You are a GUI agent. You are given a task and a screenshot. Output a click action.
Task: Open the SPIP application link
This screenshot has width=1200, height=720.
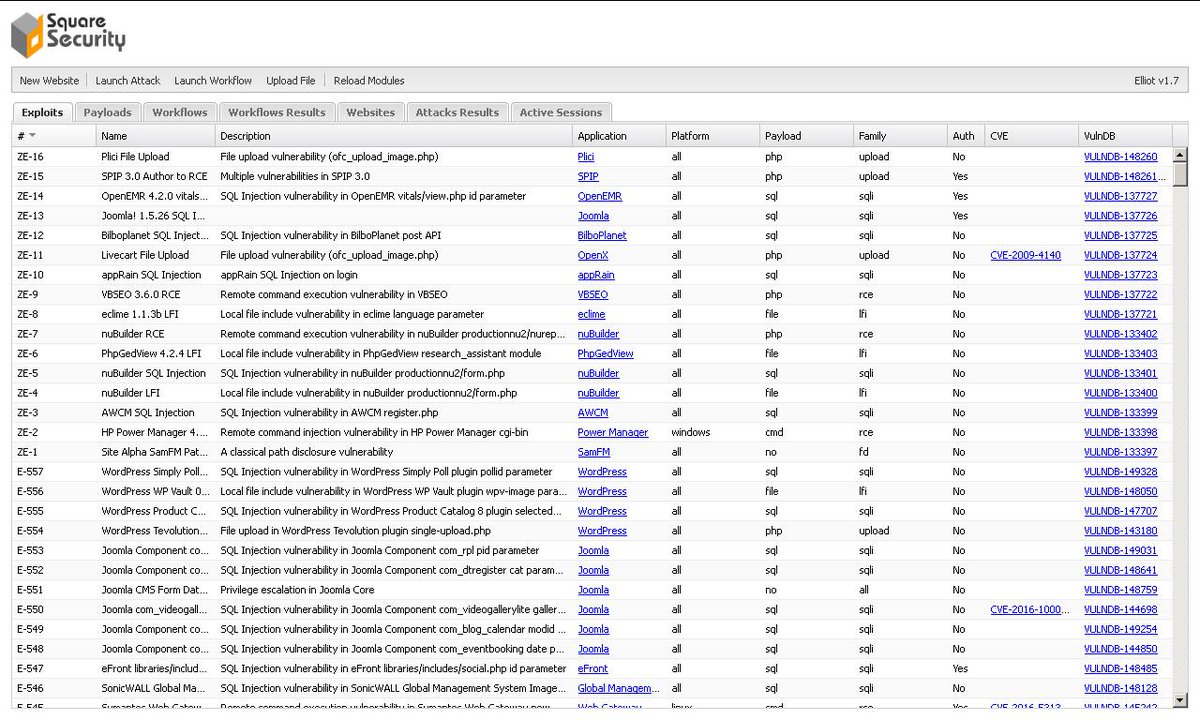pos(588,176)
